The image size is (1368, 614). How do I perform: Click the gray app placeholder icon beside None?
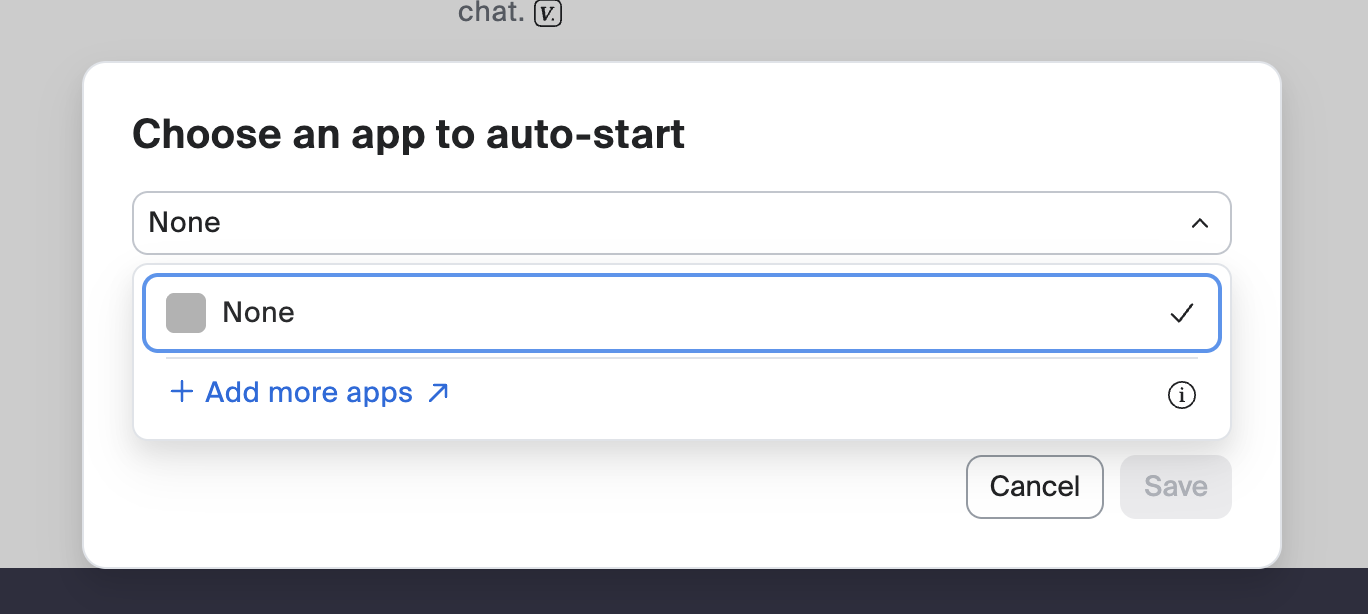[x=186, y=313]
